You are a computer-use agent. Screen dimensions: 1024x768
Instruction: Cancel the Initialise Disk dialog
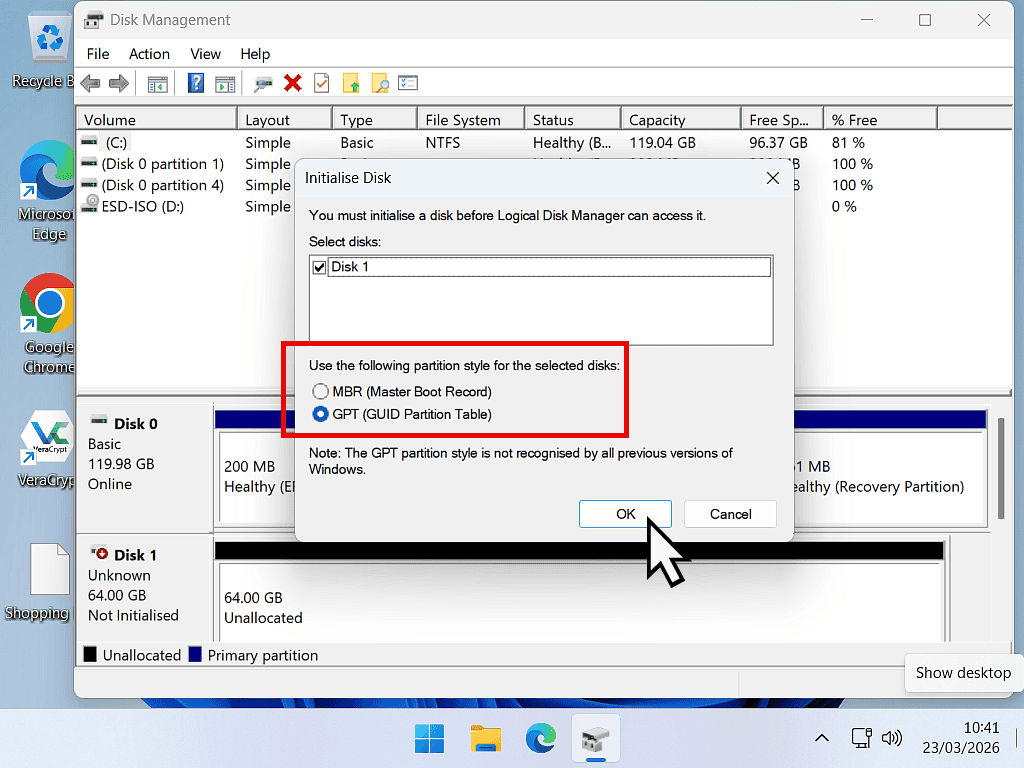tap(730, 513)
